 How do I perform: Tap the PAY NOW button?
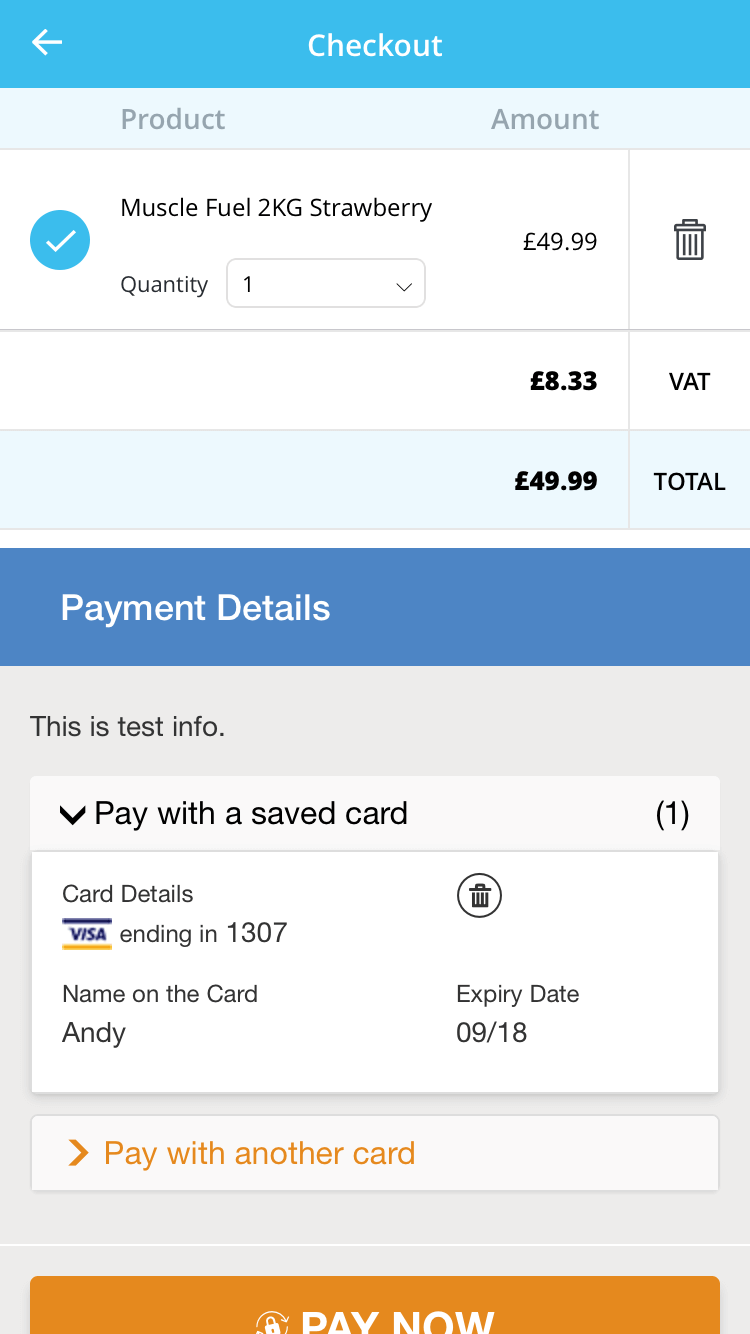(374, 1305)
